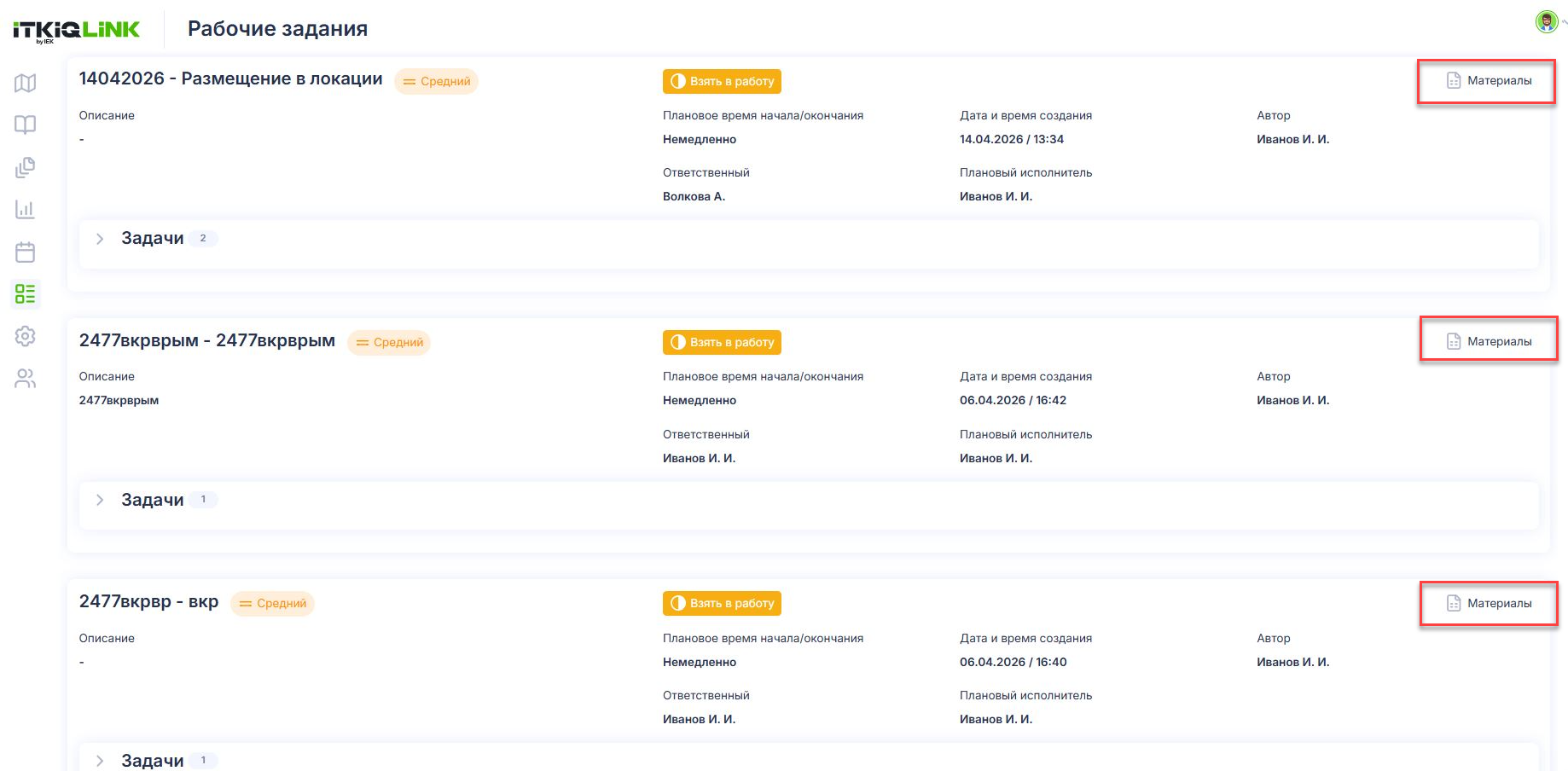This screenshot has height=771, width=1568.
Task: Click the Средний badge of 2477вкрврым task
Action: coord(389,342)
